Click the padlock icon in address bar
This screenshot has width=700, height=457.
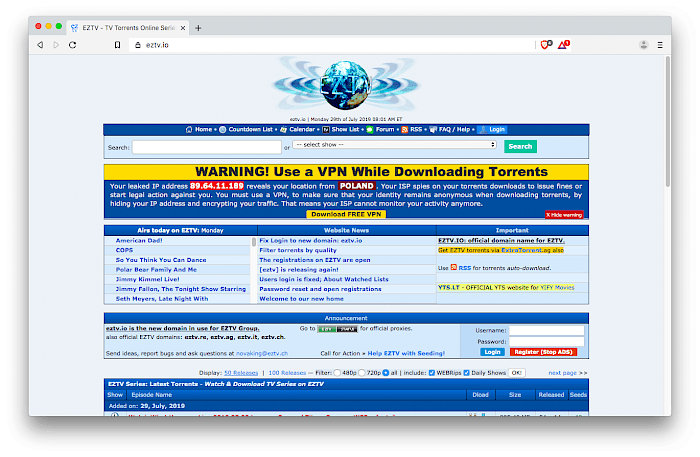138,45
